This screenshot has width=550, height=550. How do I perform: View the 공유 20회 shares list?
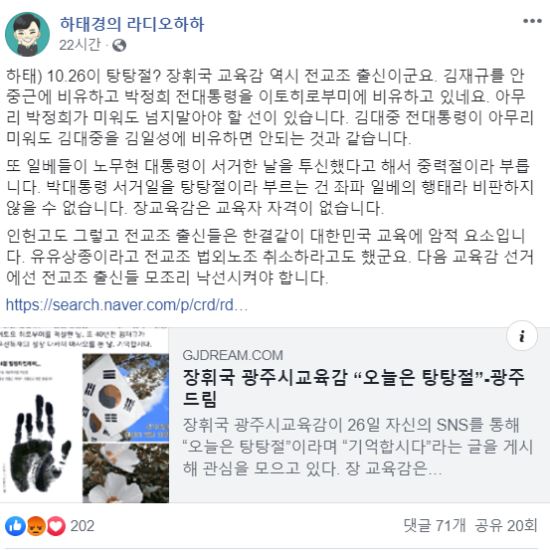tap(506, 525)
